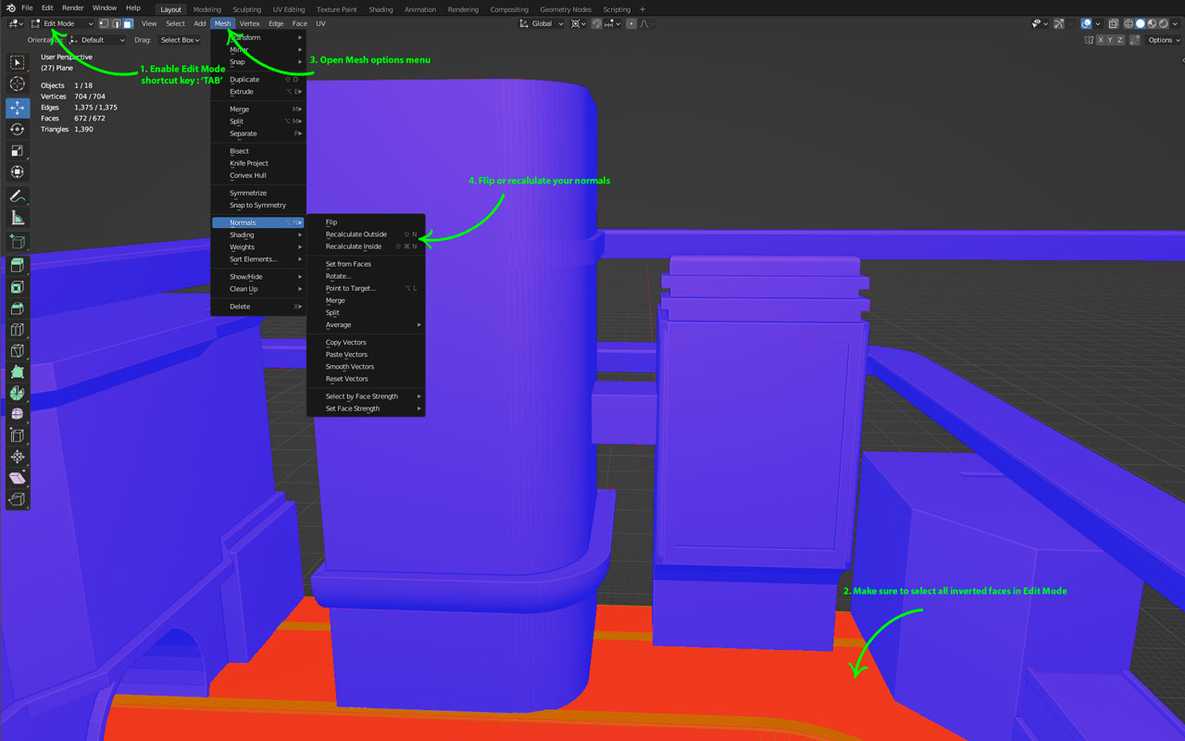This screenshot has width=1185, height=741.
Task: Click the Blender logo icon
Action: point(10,8)
